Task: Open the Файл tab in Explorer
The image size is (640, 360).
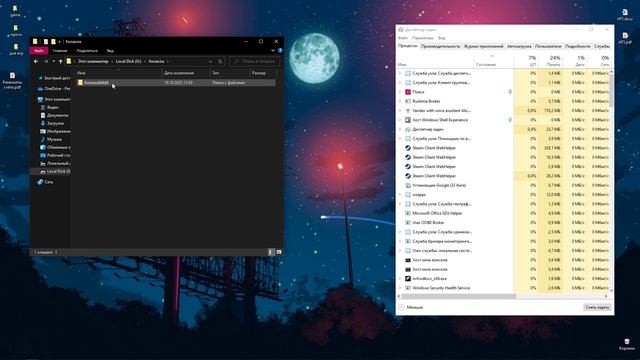Action: pyautogui.click(x=39, y=51)
